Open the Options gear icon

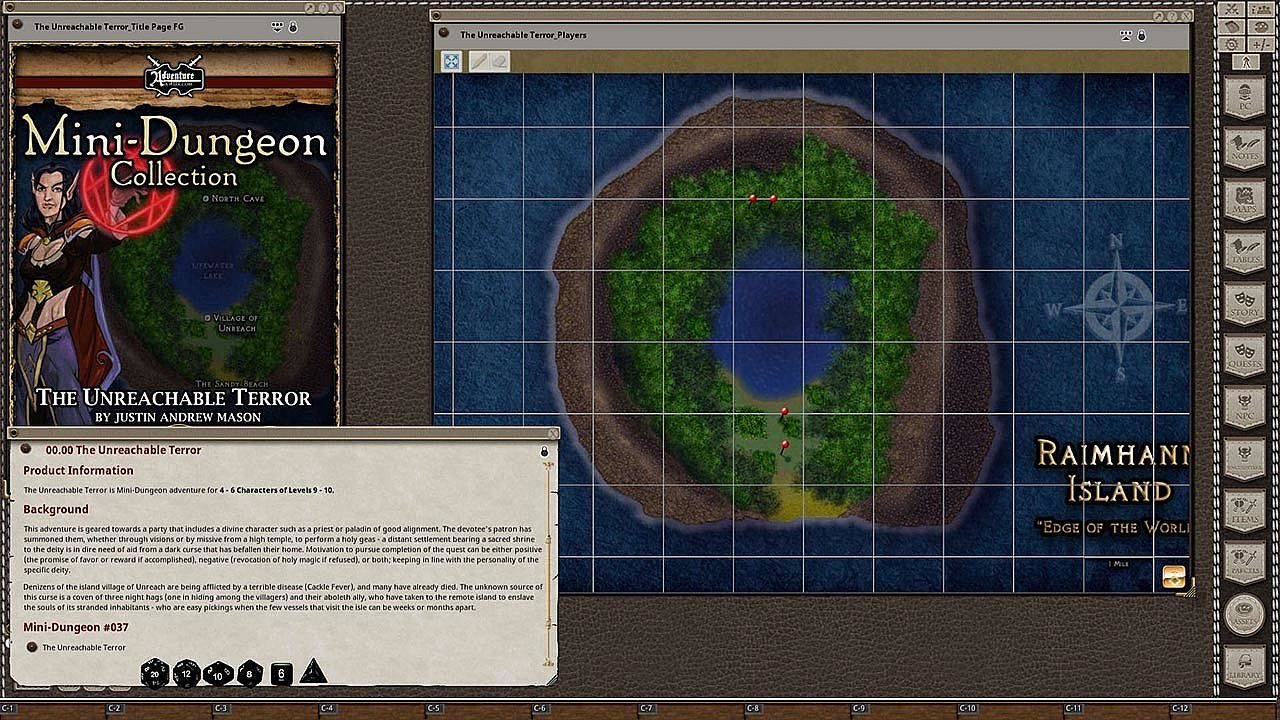pyautogui.click(x=1231, y=44)
